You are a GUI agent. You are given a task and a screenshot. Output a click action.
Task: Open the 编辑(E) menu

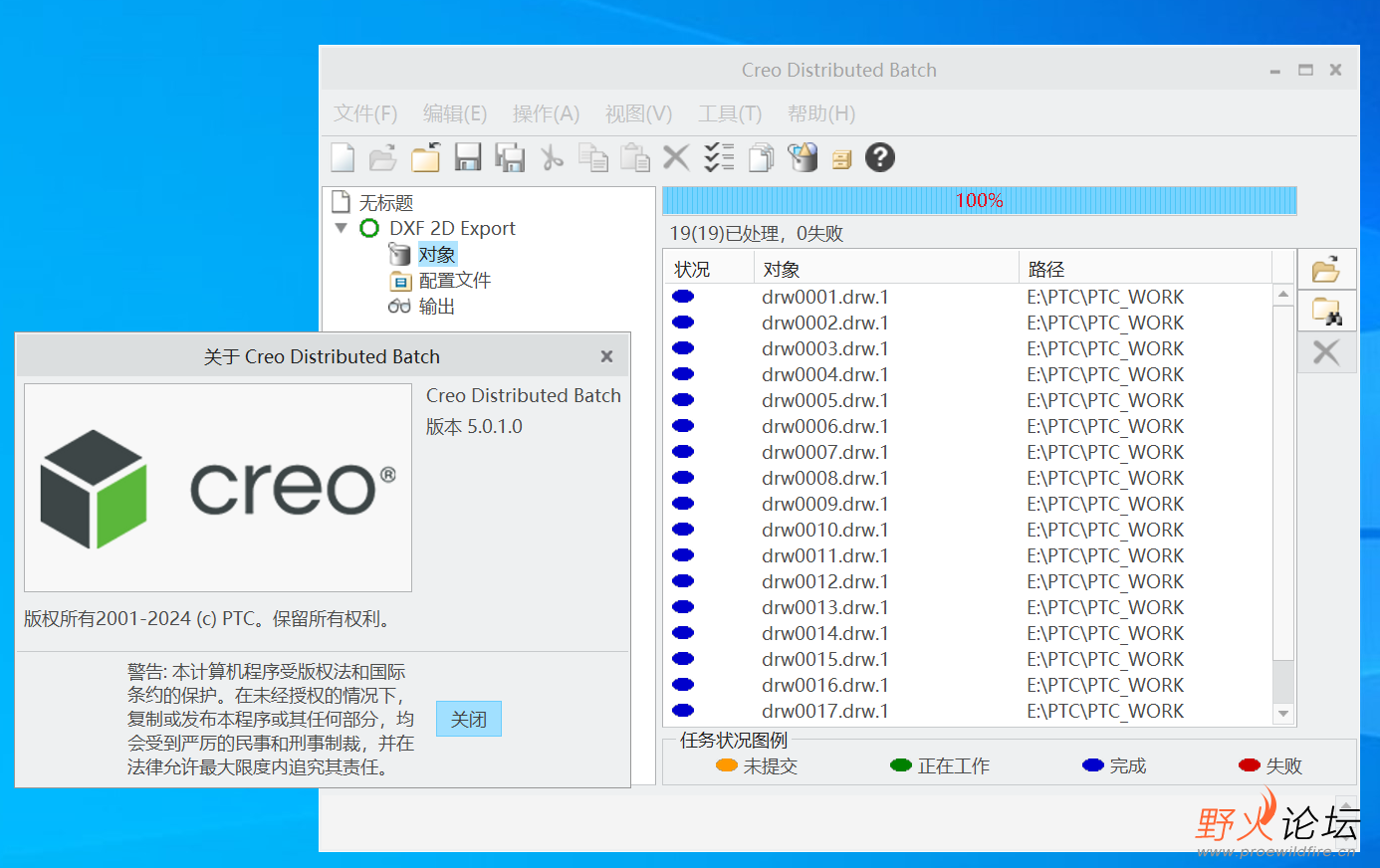pos(455,113)
